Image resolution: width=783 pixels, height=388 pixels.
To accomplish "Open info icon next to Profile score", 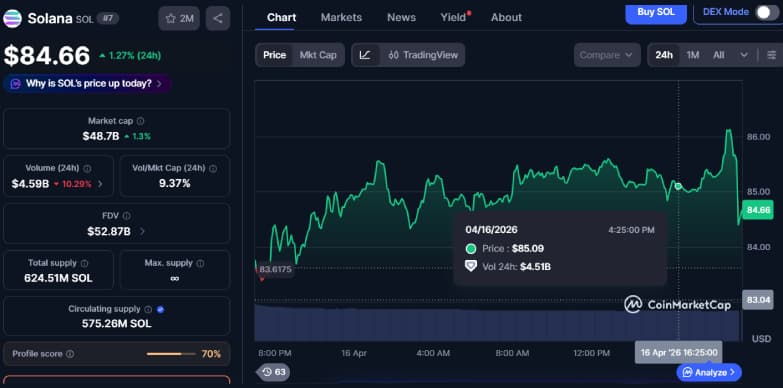I will click(70, 354).
